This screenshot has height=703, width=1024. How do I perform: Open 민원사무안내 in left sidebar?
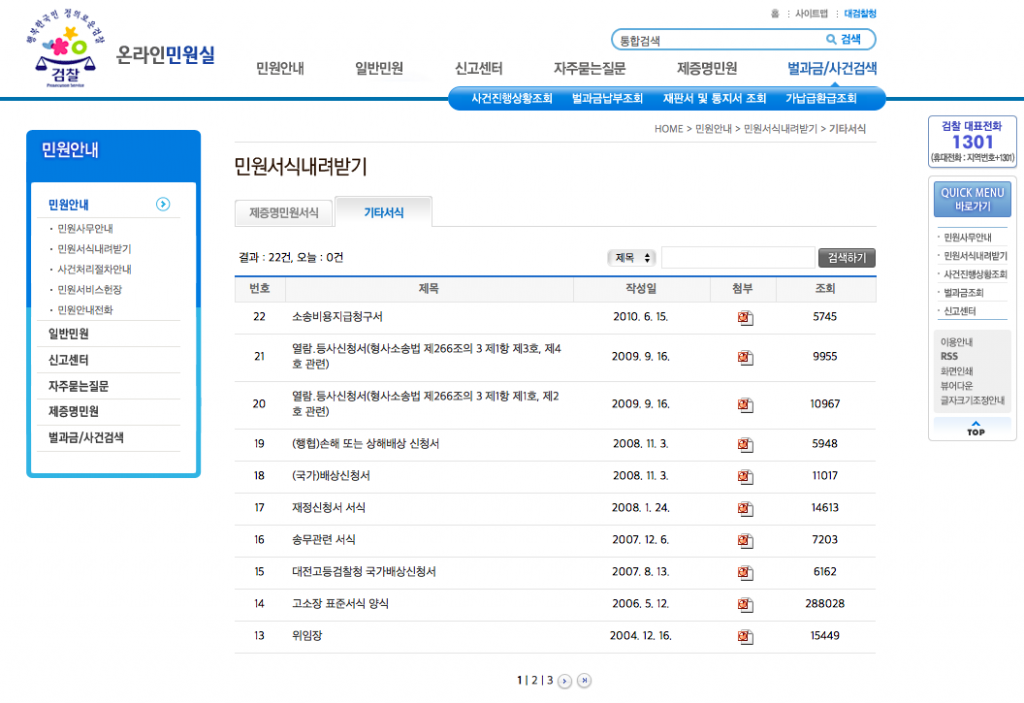point(85,228)
